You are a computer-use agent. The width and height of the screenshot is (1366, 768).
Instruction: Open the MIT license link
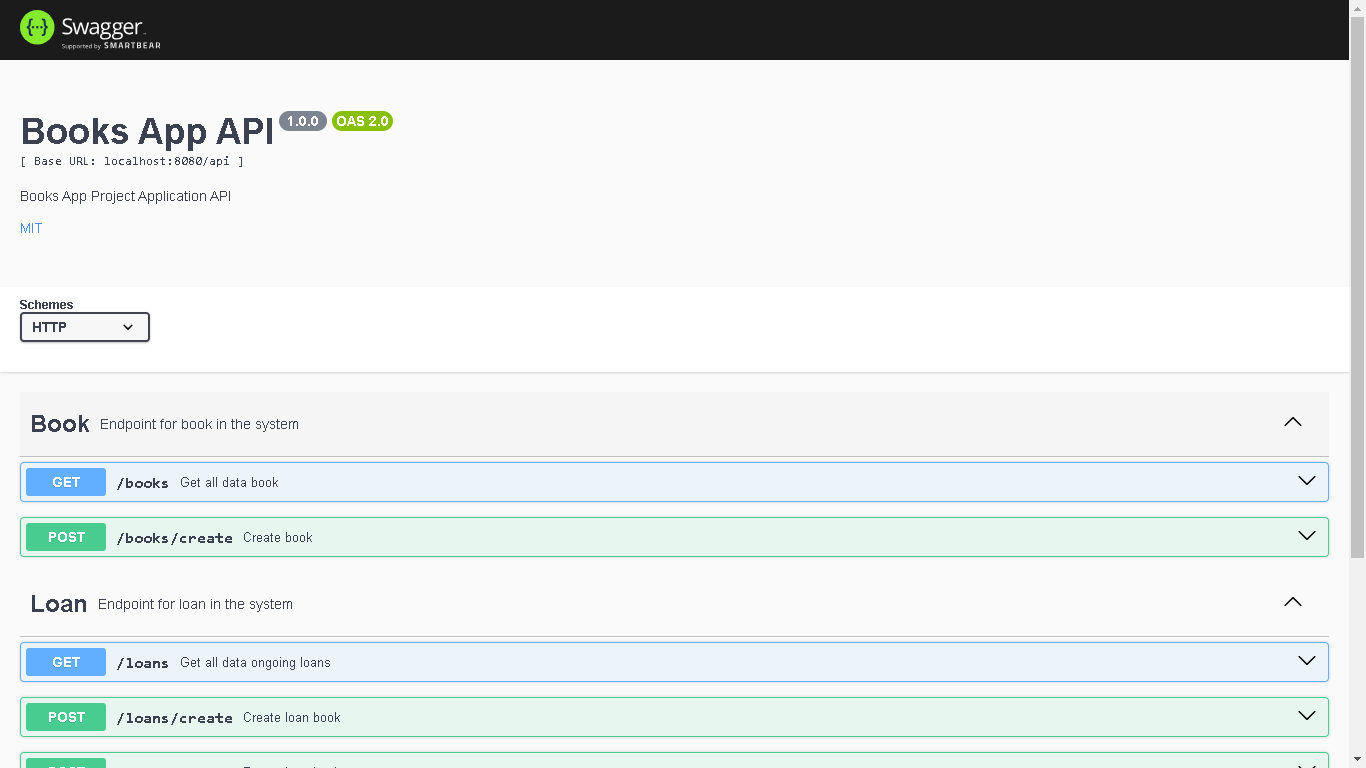click(x=31, y=228)
